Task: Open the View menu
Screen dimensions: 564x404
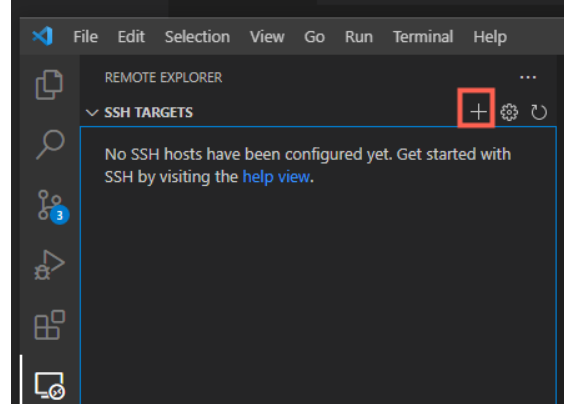Action: [x=267, y=37]
